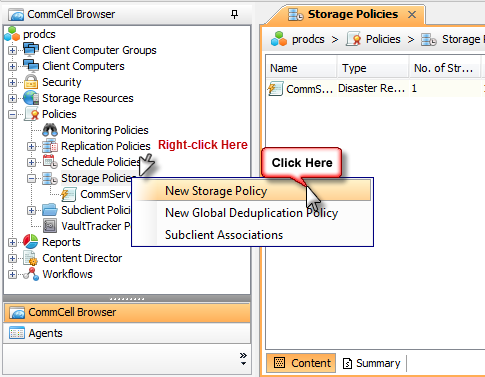The height and width of the screenshot is (377, 485).
Task: Click the Storage Resources globe icon
Action: [31, 98]
